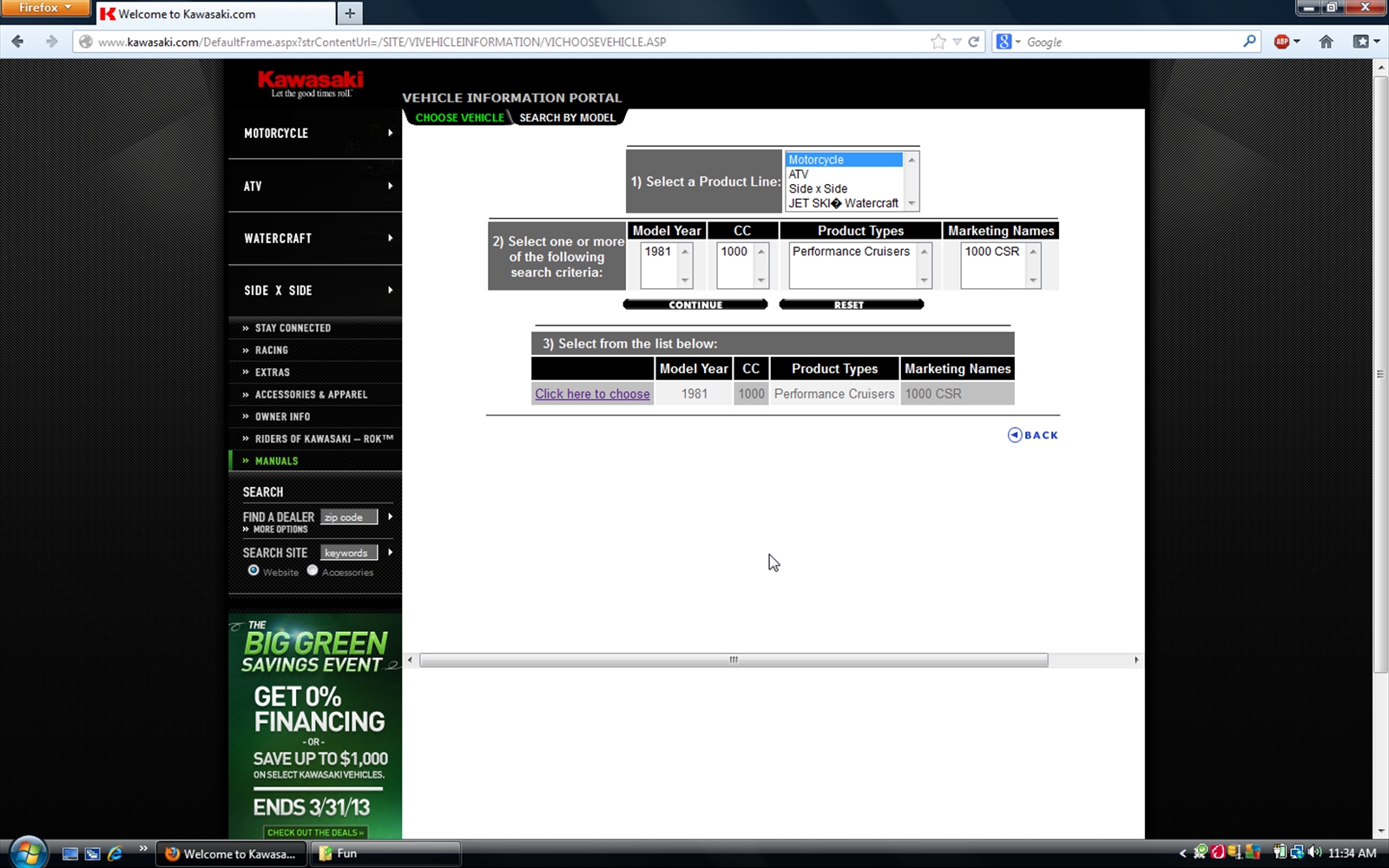Screen dimensions: 1389x868
Task: Open Internet Explorer from the taskbar
Action: pyautogui.click(x=115, y=853)
